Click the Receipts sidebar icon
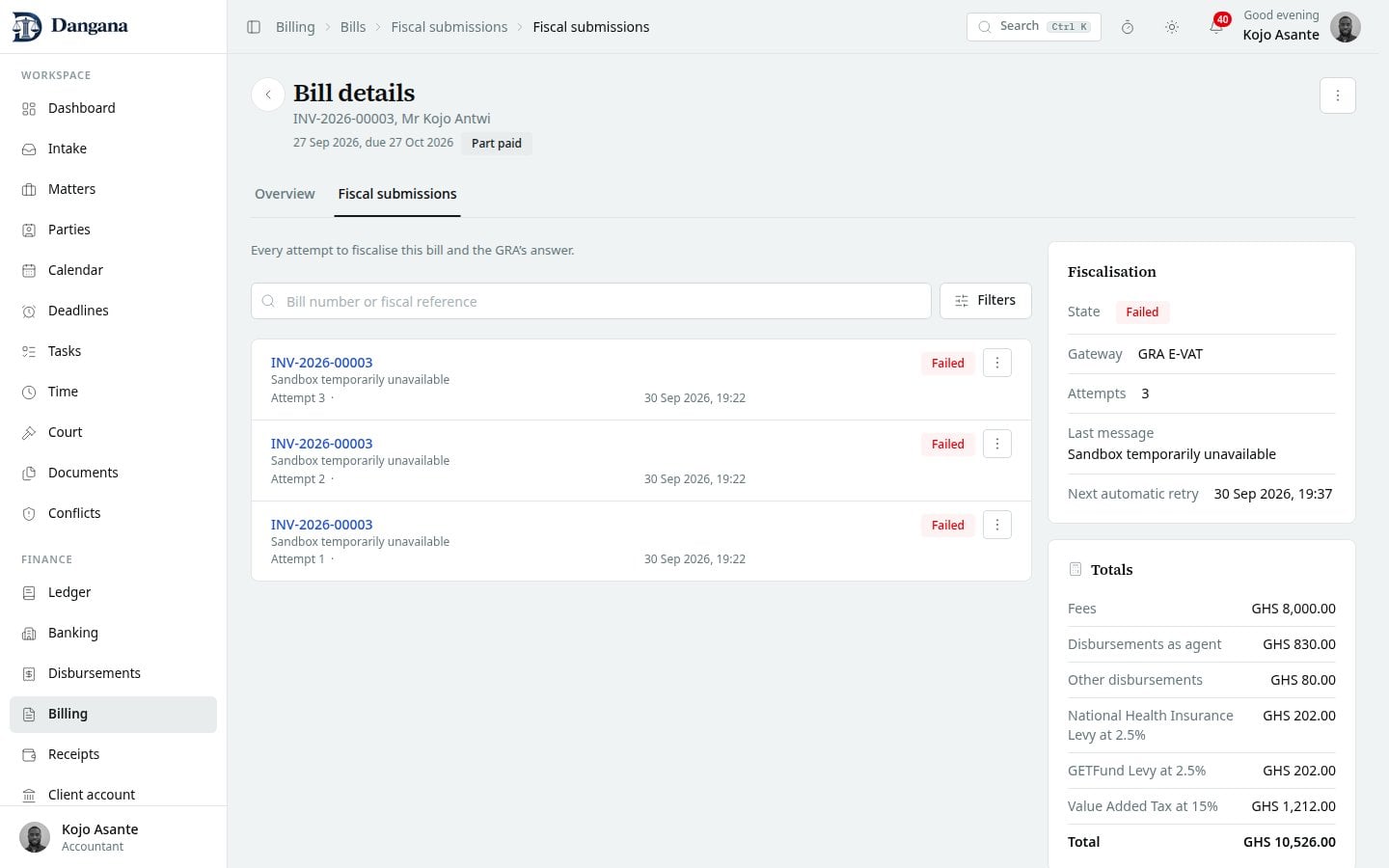Image resolution: width=1389 pixels, height=868 pixels. coord(29,754)
